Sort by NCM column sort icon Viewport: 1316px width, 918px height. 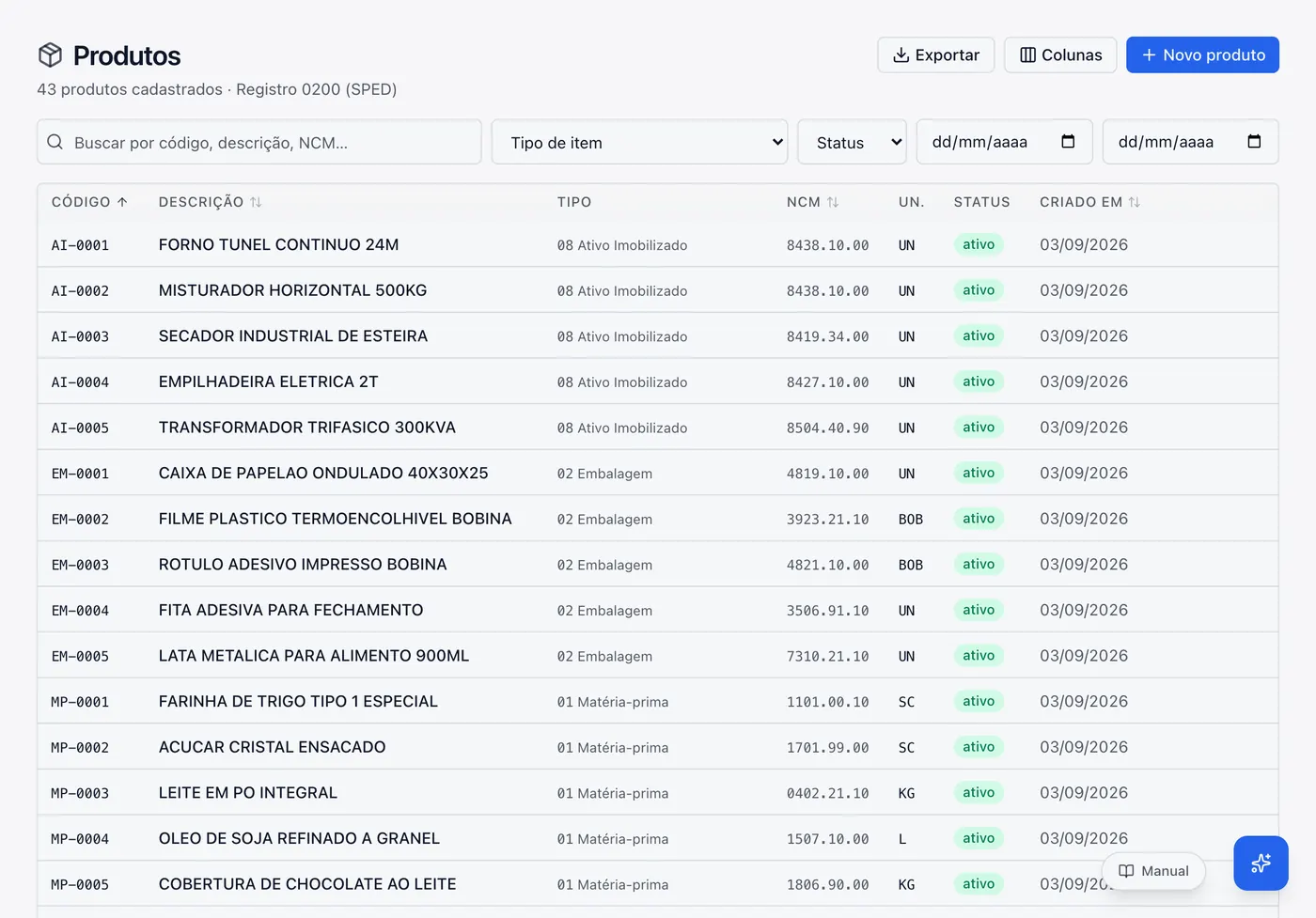click(833, 202)
